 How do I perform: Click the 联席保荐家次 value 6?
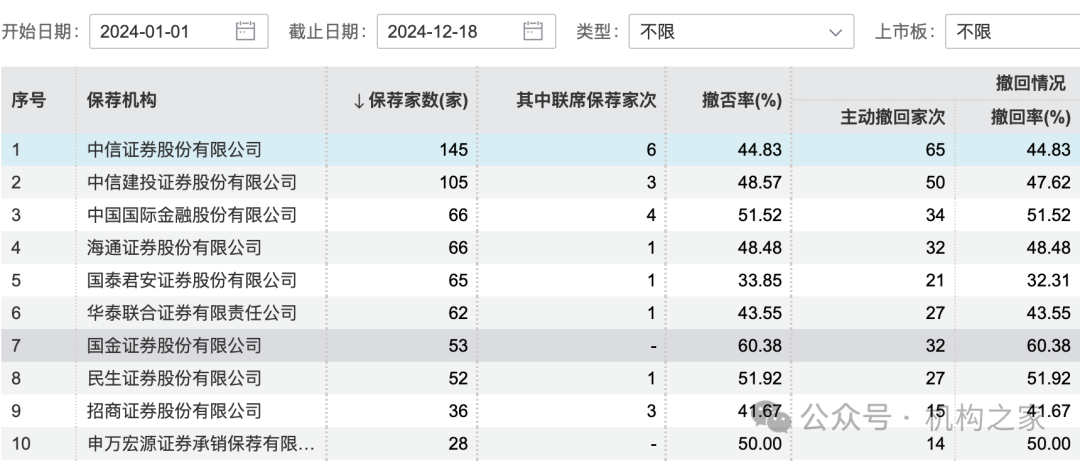tap(651, 150)
